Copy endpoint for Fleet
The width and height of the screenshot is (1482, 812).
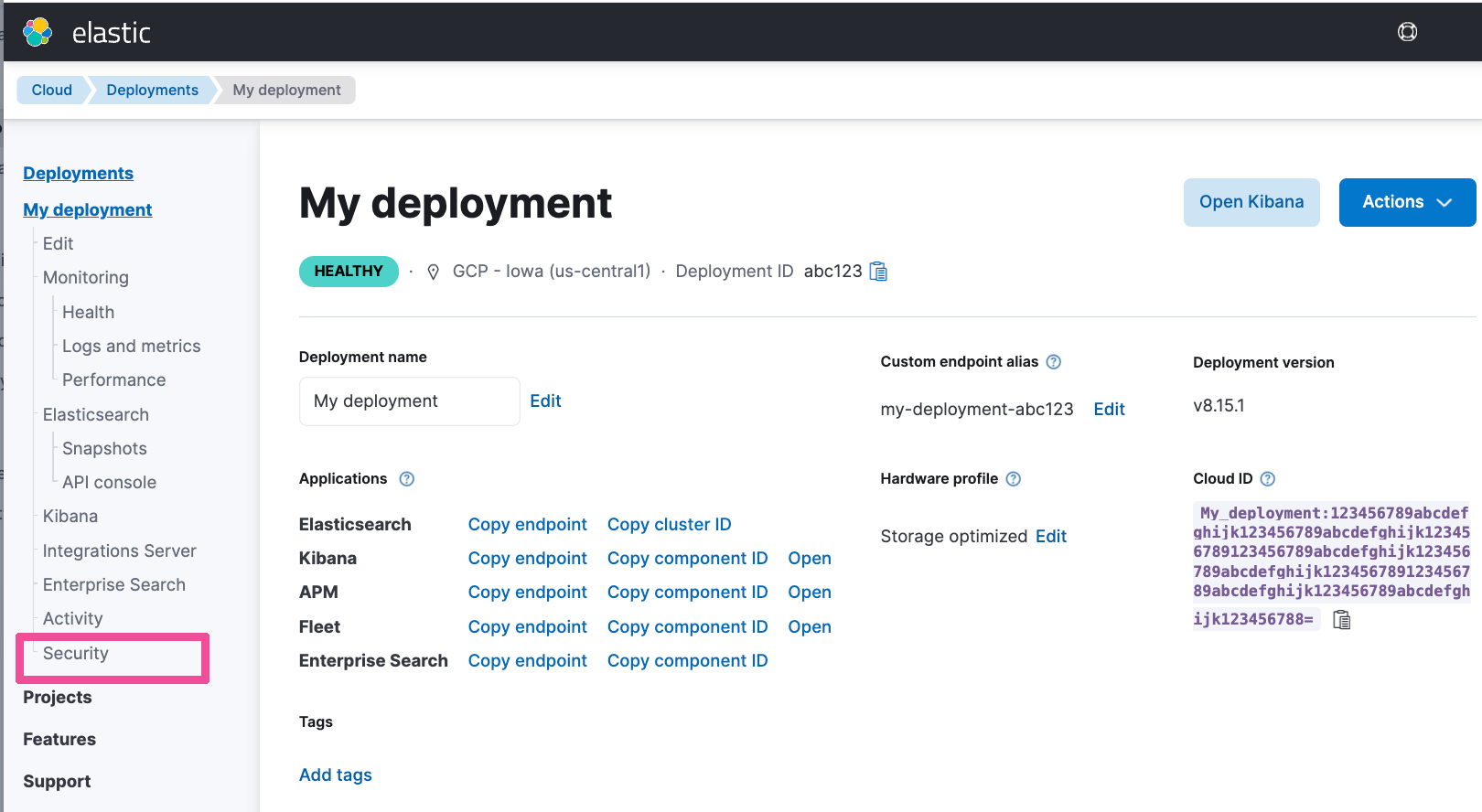[527, 627]
